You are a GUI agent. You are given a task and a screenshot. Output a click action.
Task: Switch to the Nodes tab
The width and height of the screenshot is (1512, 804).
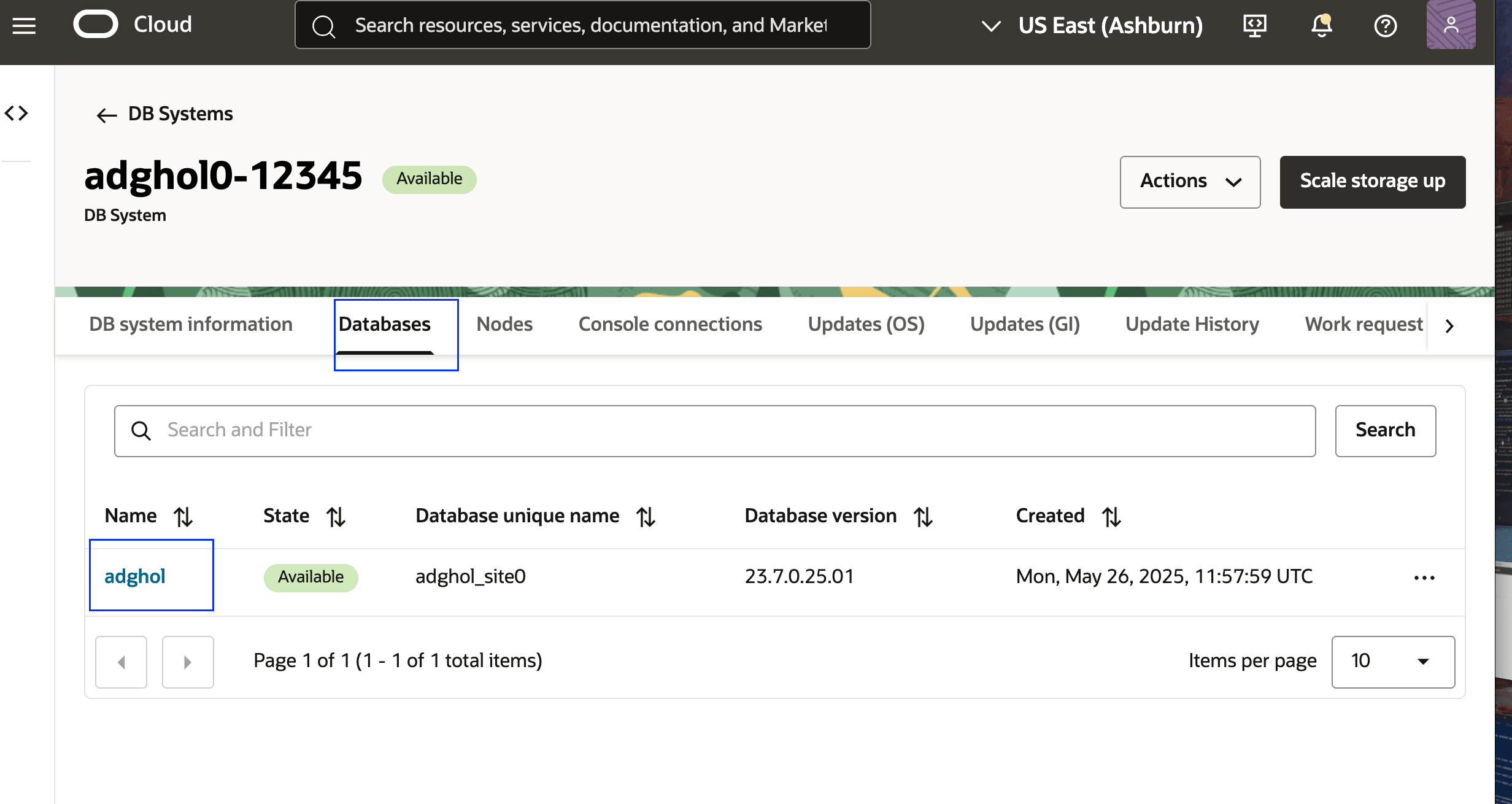(504, 324)
